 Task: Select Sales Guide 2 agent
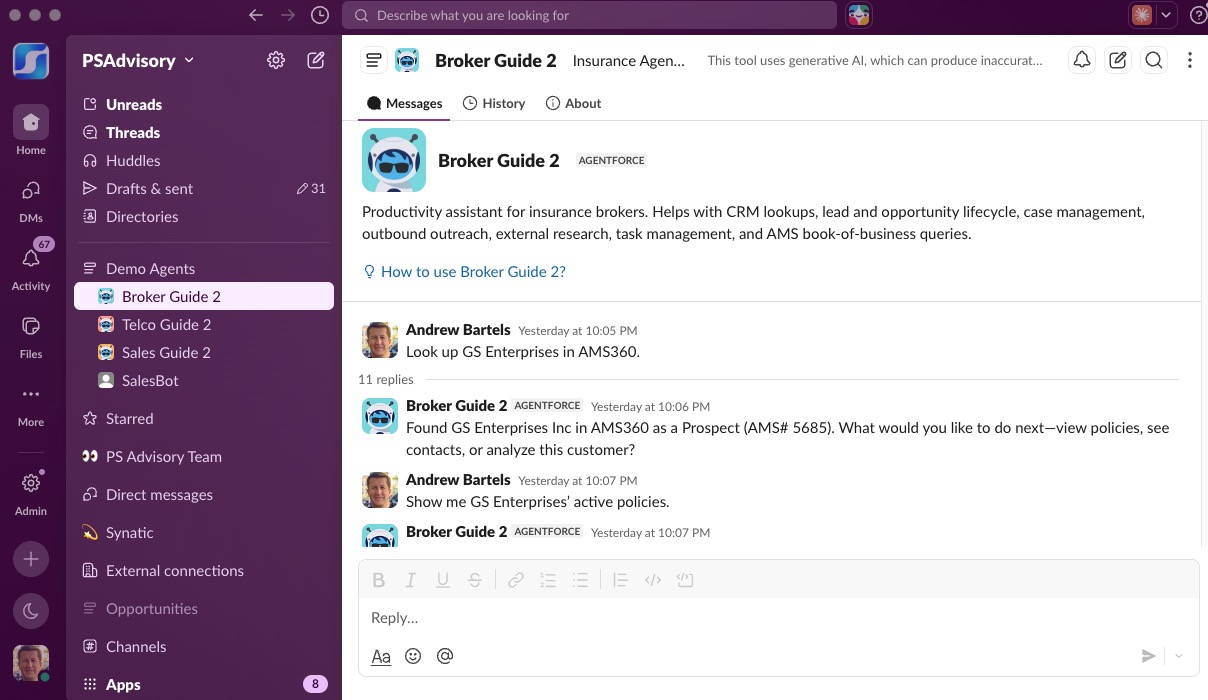coord(204,352)
